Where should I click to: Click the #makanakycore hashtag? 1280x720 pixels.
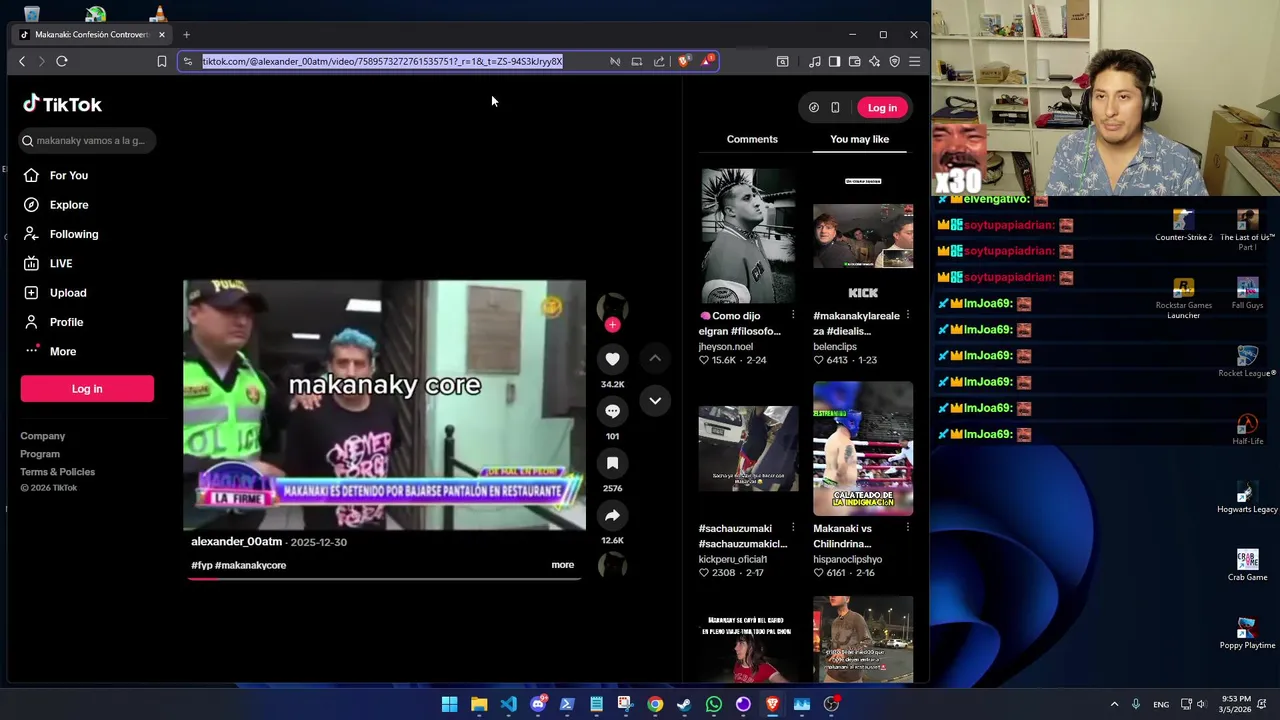click(x=250, y=565)
